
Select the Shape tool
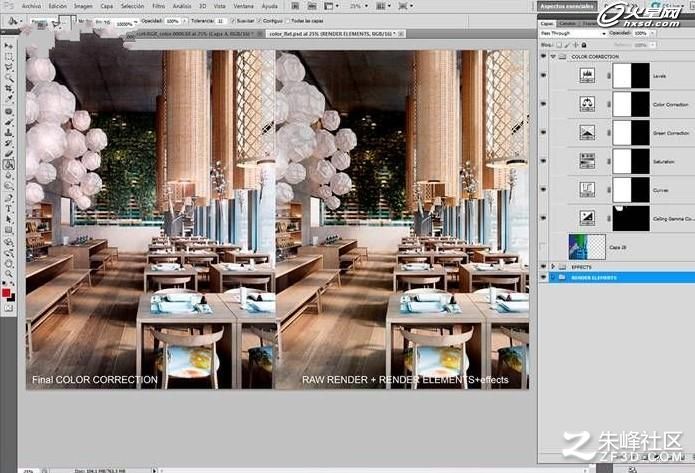click(8, 230)
